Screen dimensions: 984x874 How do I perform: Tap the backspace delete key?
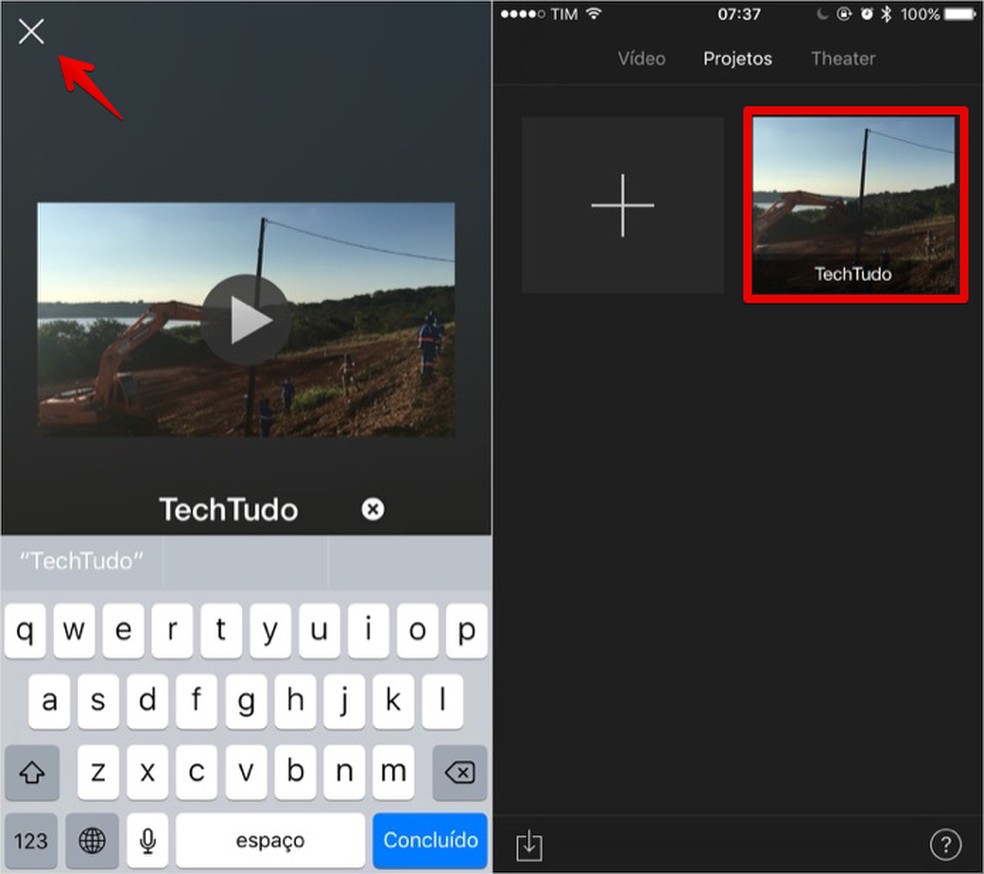click(x=459, y=772)
